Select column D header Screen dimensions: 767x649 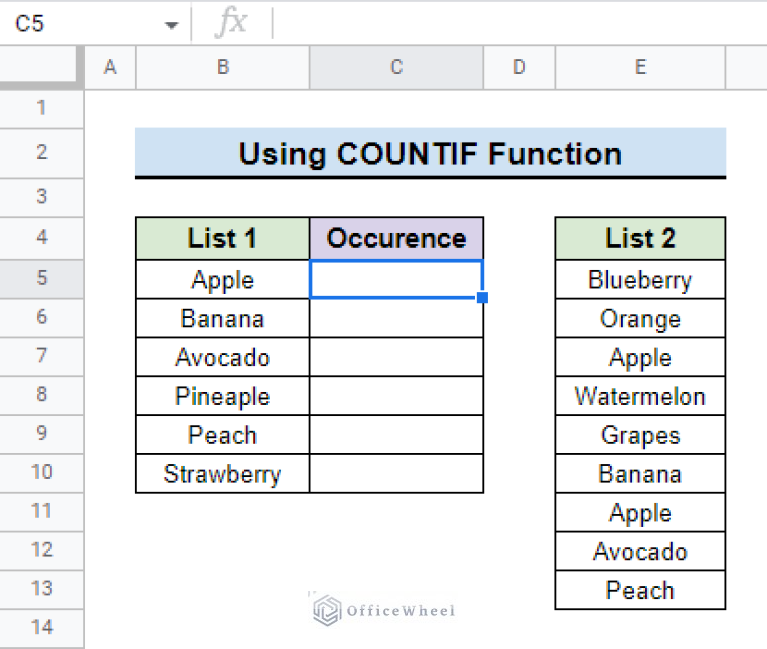tap(519, 67)
